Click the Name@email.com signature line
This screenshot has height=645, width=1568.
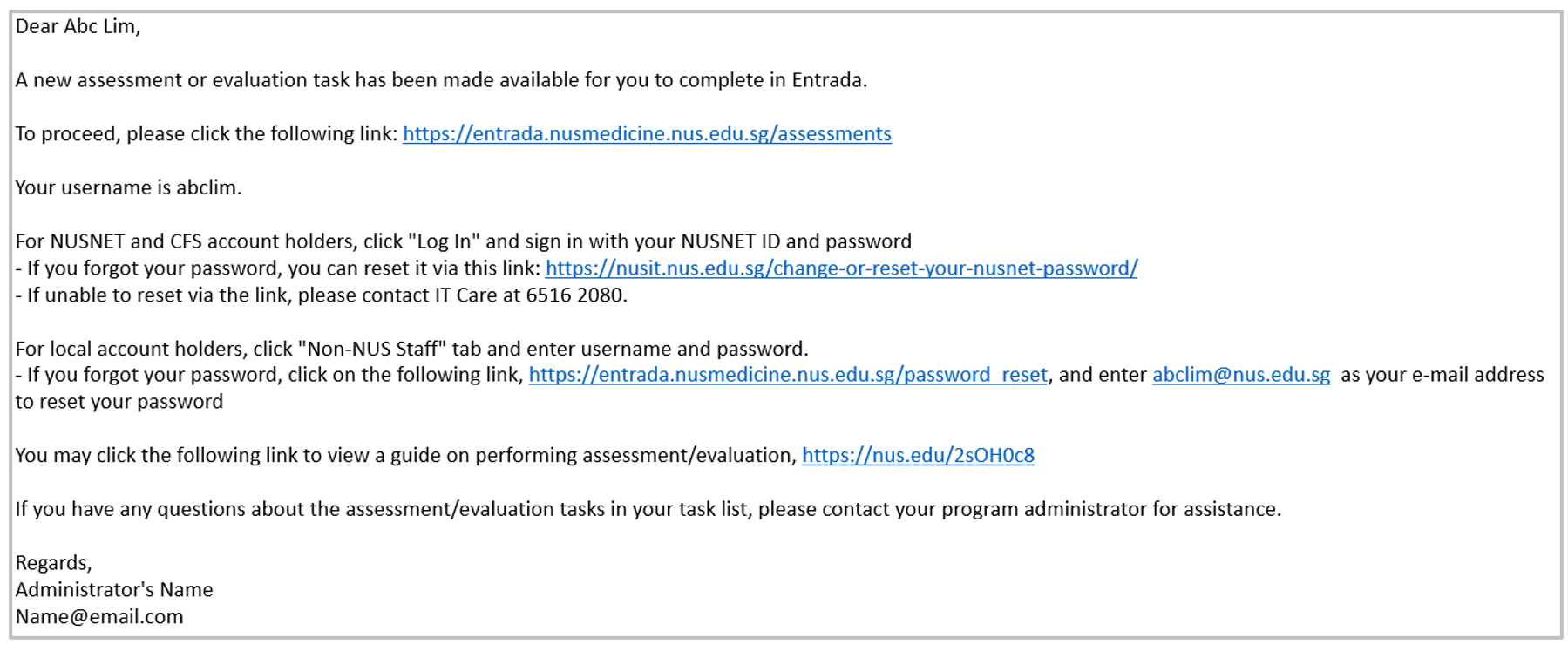99,616
